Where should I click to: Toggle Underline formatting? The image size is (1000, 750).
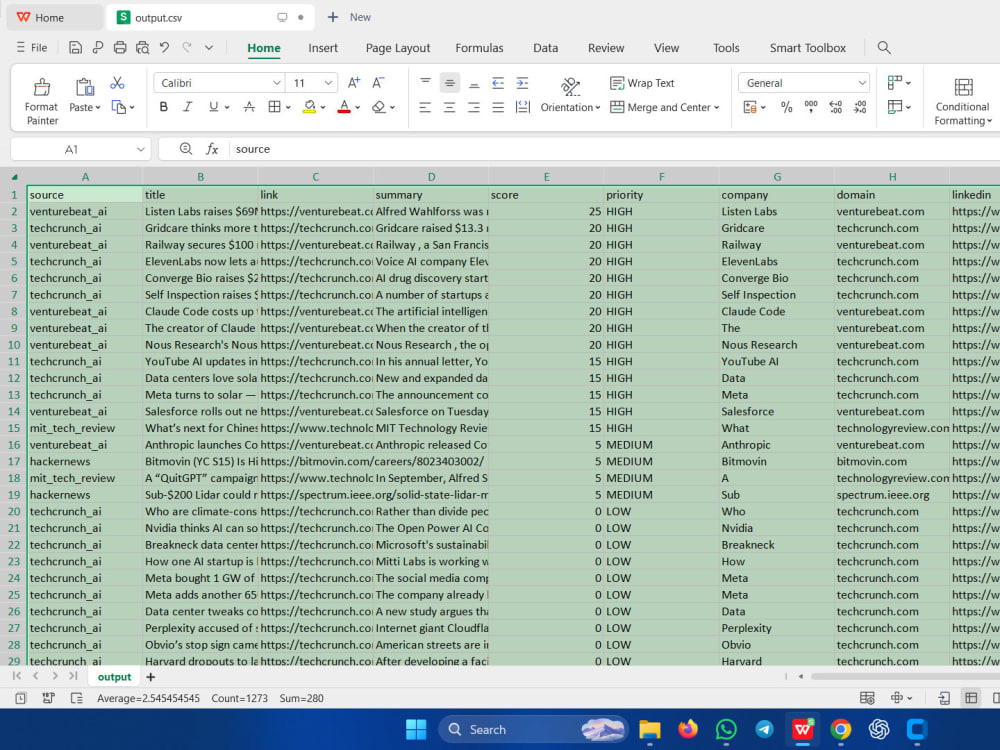click(x=213, y=107)
